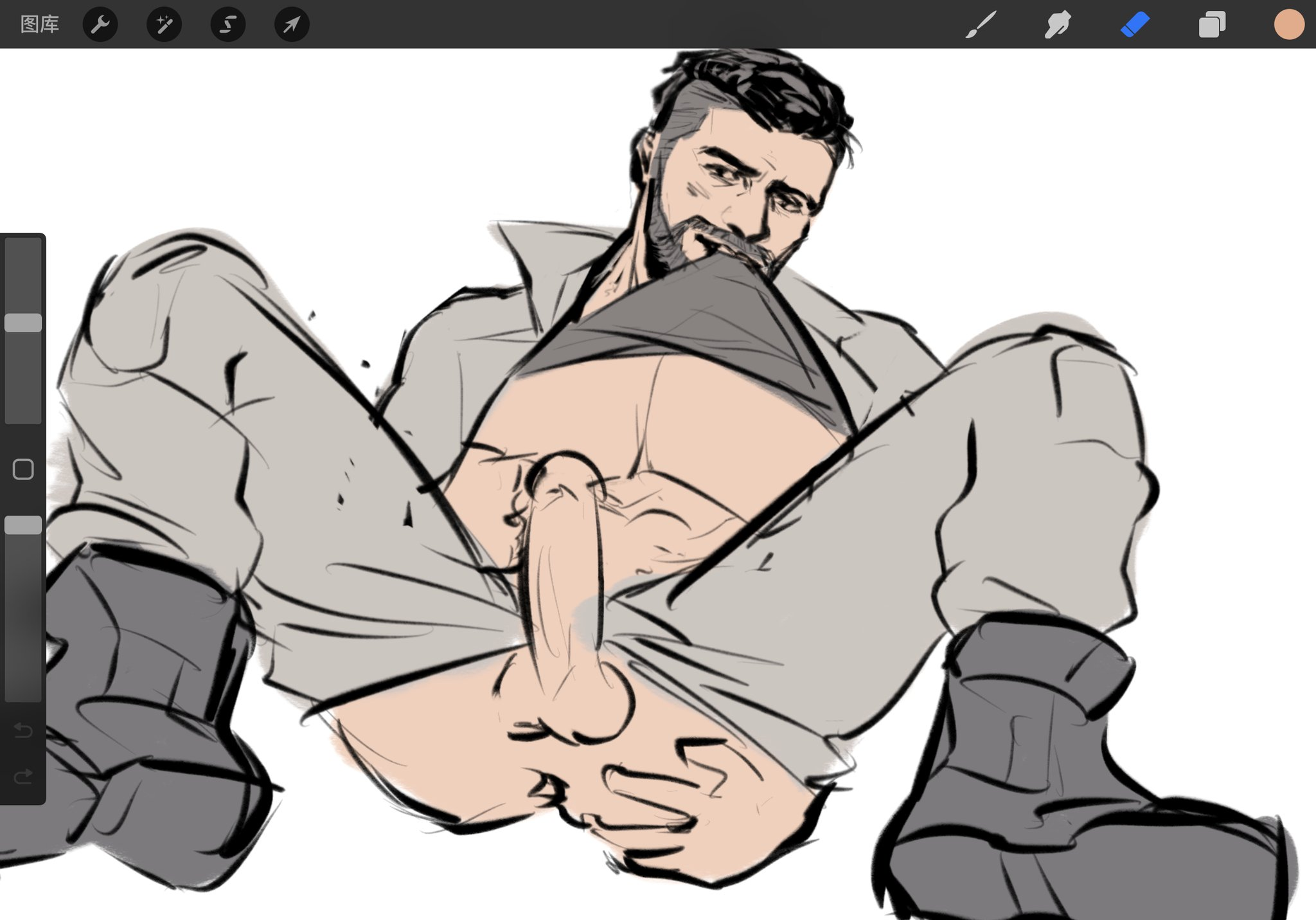The width and height of the screenshot is (1316, 920).
Task: Select the Smudge finger tool
Action: [1058, 24]
